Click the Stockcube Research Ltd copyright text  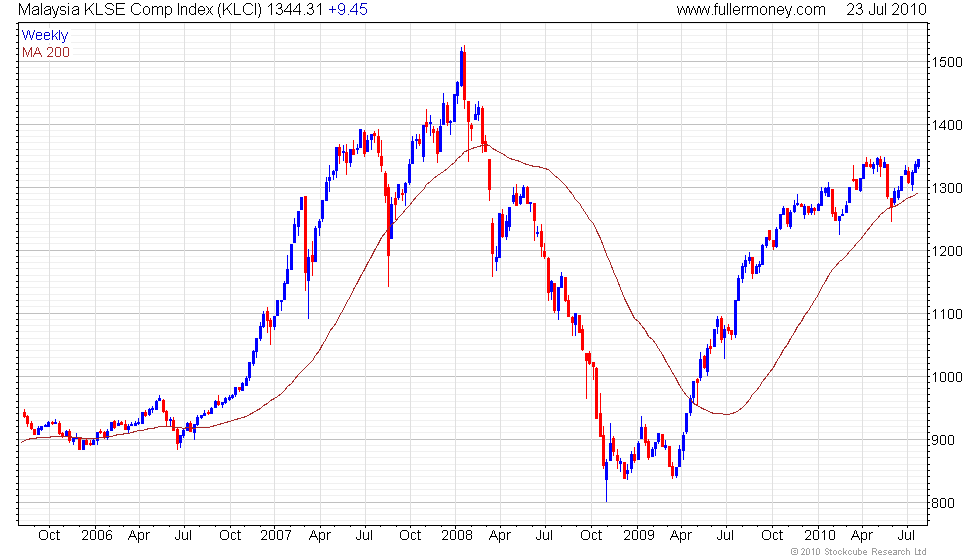pos(858,552)
